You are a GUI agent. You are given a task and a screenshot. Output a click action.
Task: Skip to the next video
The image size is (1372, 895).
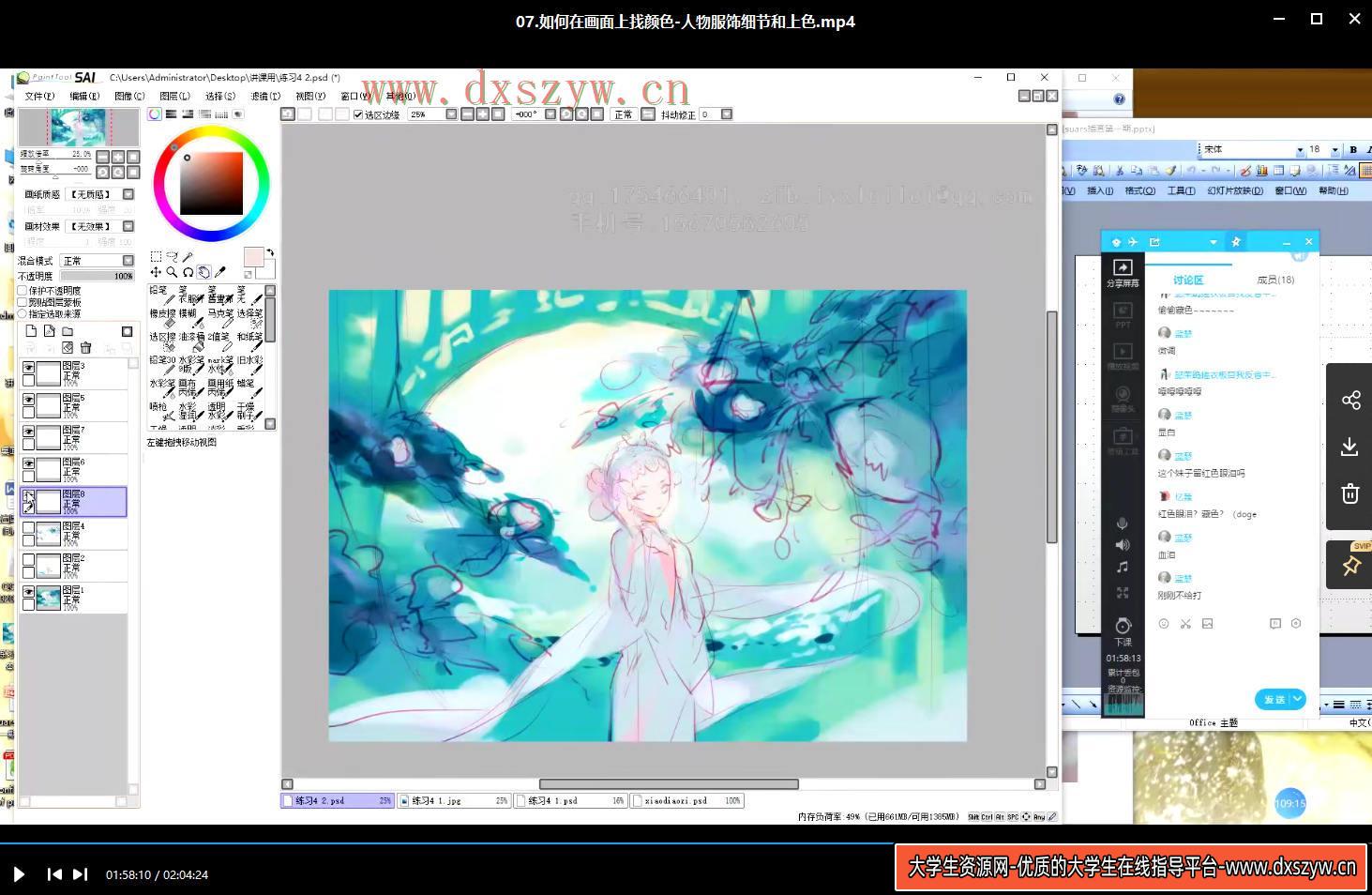click(x=81, y=874)
